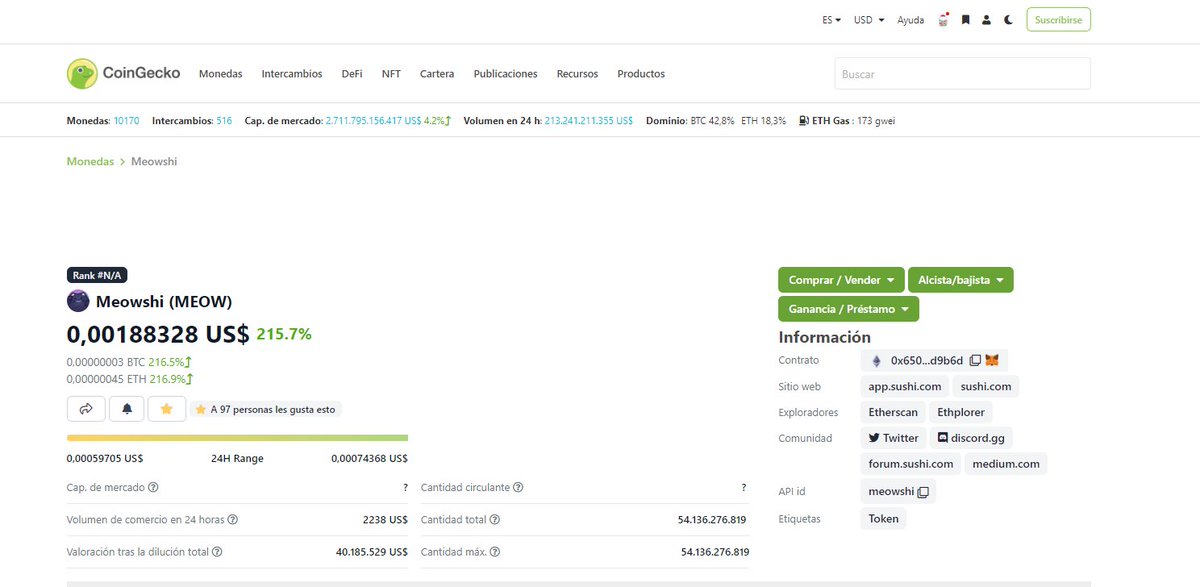
Task: Click the Meowshi coin logo
Action: [78, 301]
